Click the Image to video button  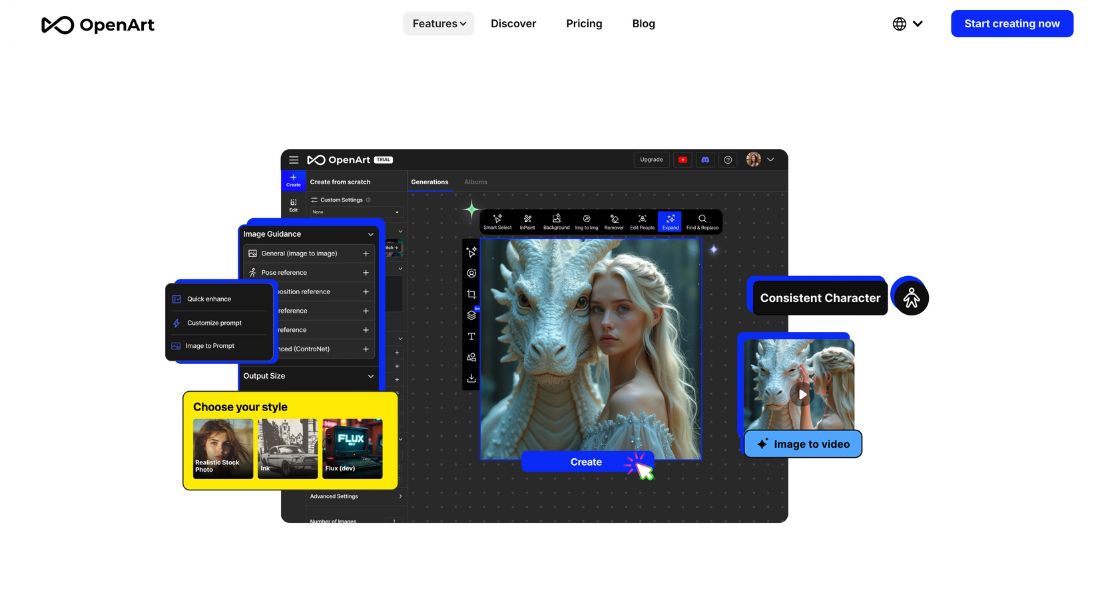point(803,444)
